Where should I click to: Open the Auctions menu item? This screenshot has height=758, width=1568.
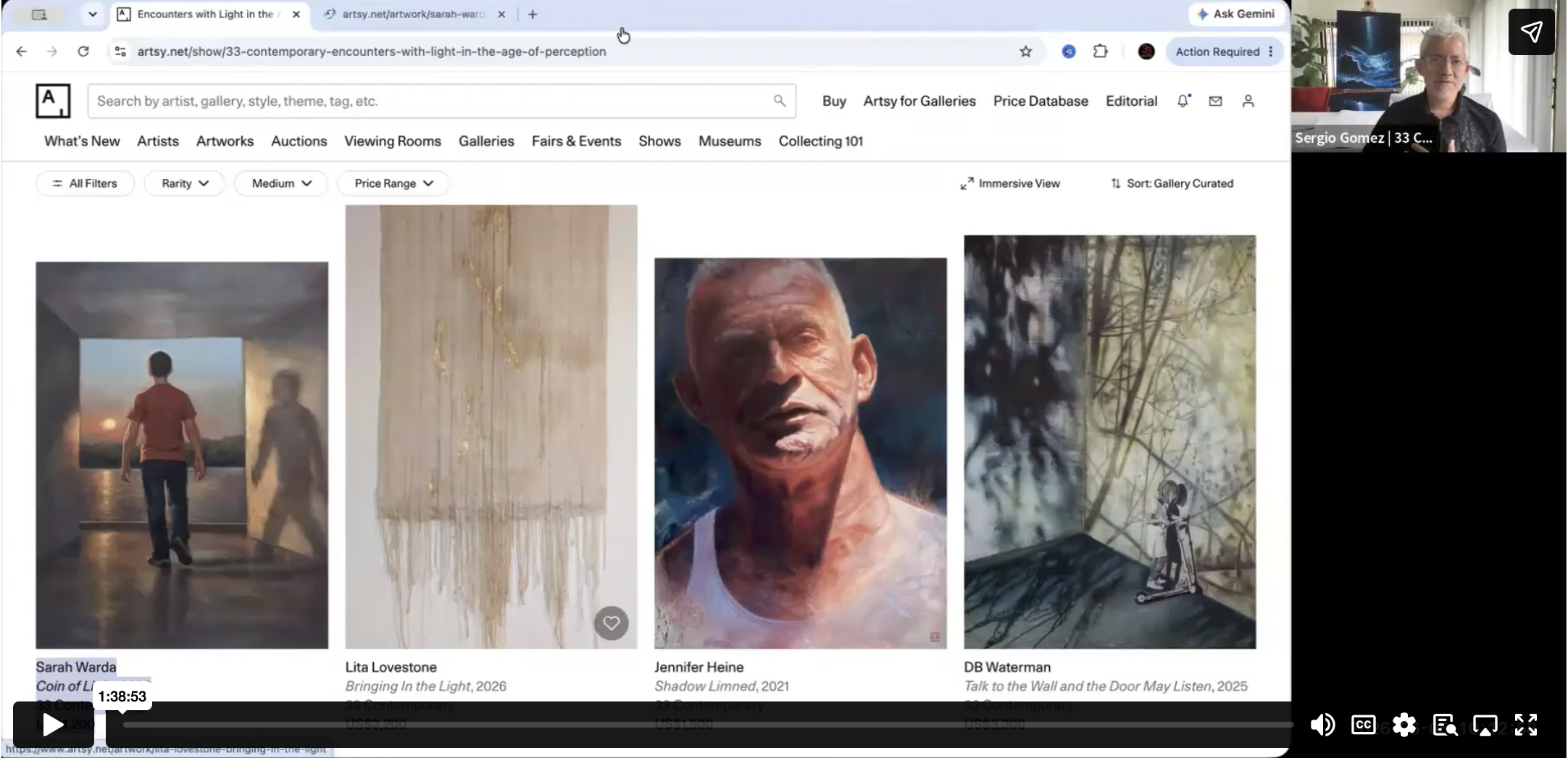299,141
